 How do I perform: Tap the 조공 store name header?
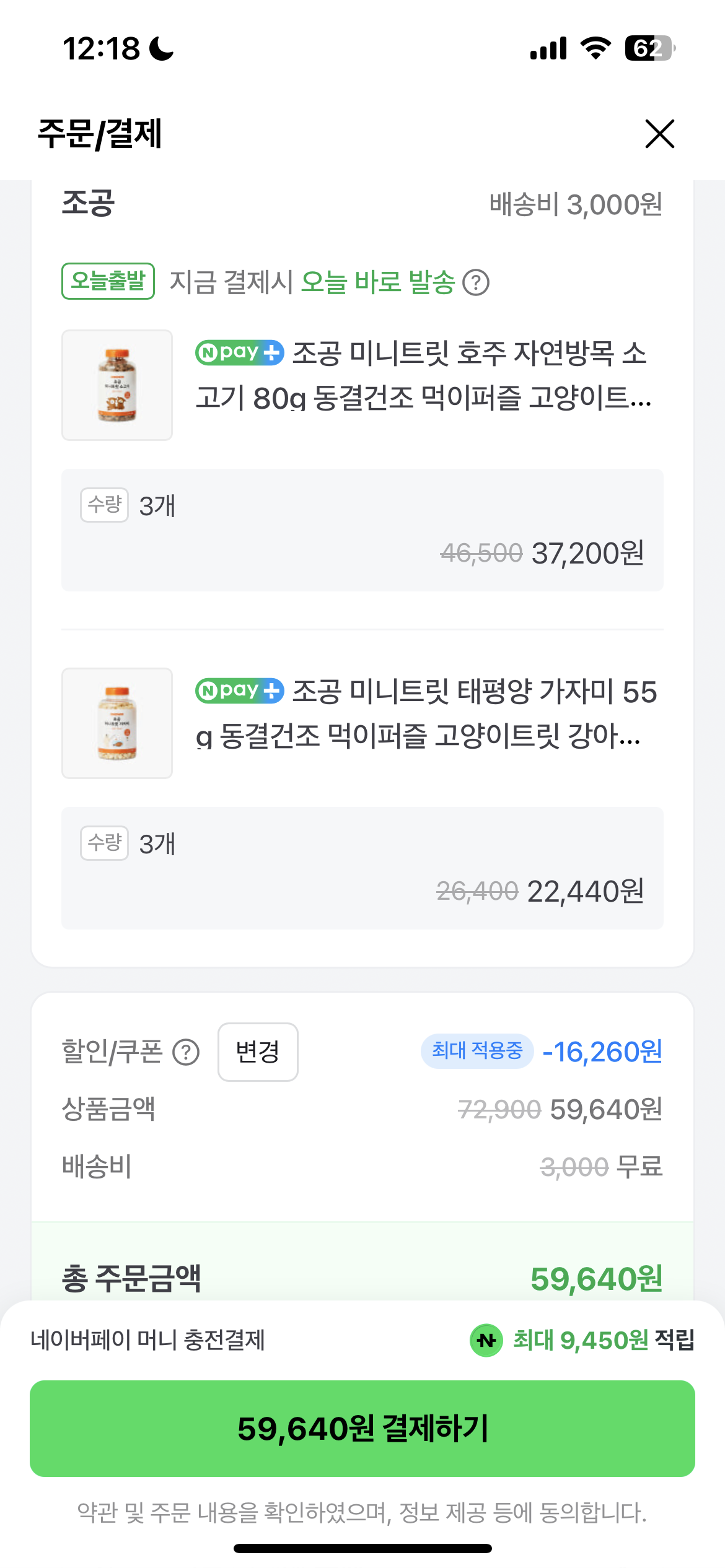(88, 203)
